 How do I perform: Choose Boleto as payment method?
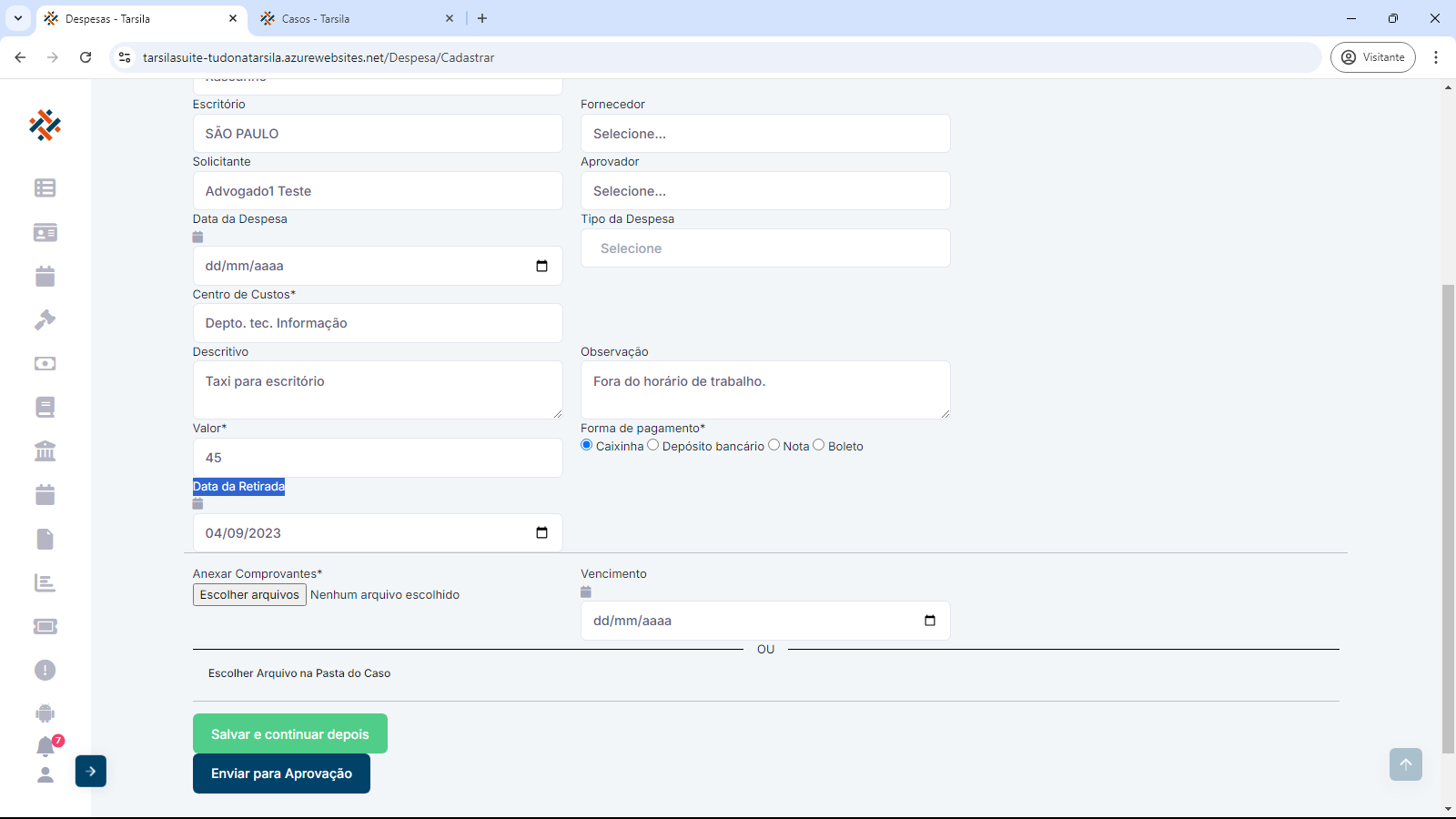click(818, 445)
